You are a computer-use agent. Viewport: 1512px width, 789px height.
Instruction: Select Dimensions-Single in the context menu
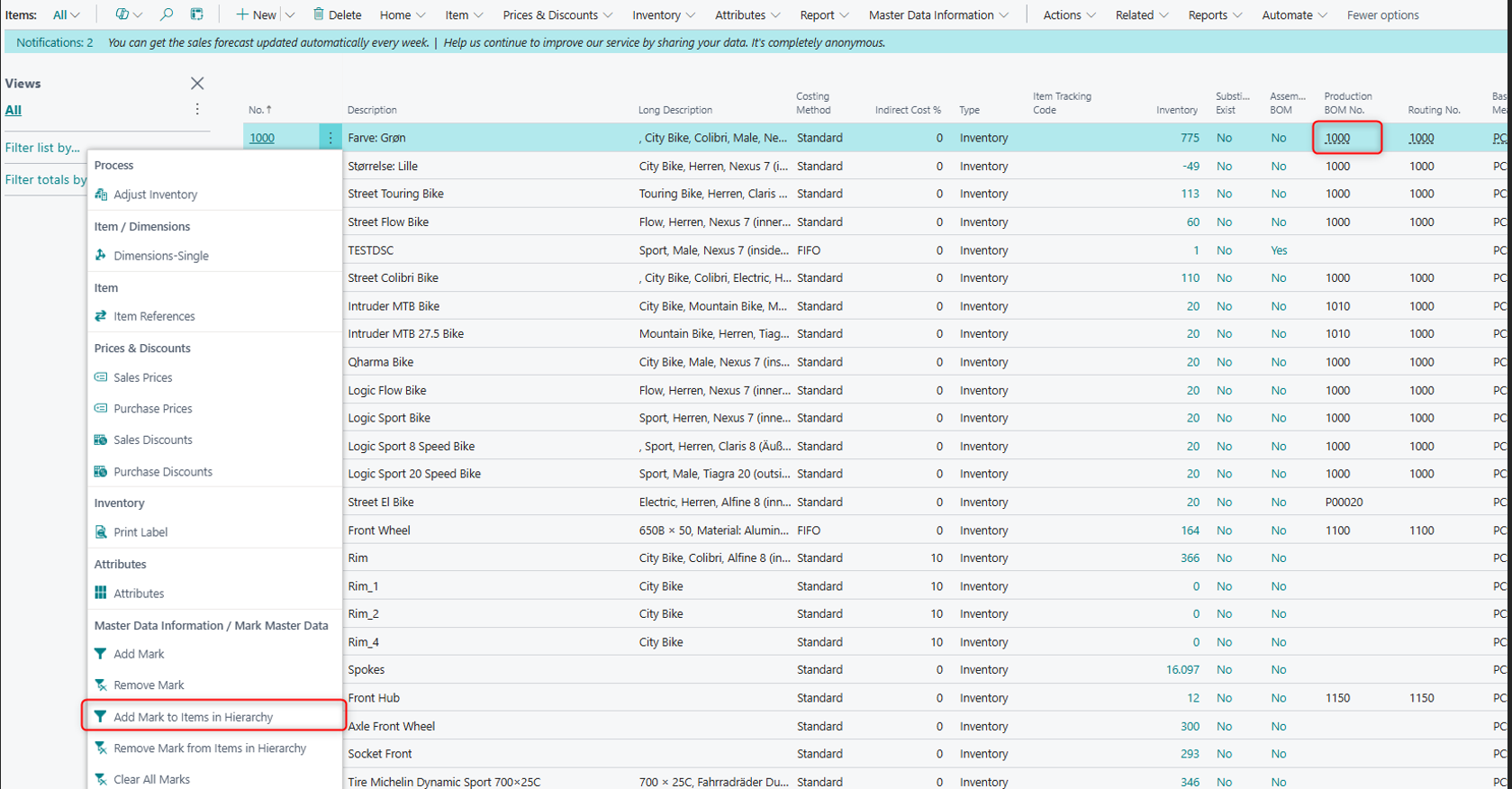coord(160,256)
